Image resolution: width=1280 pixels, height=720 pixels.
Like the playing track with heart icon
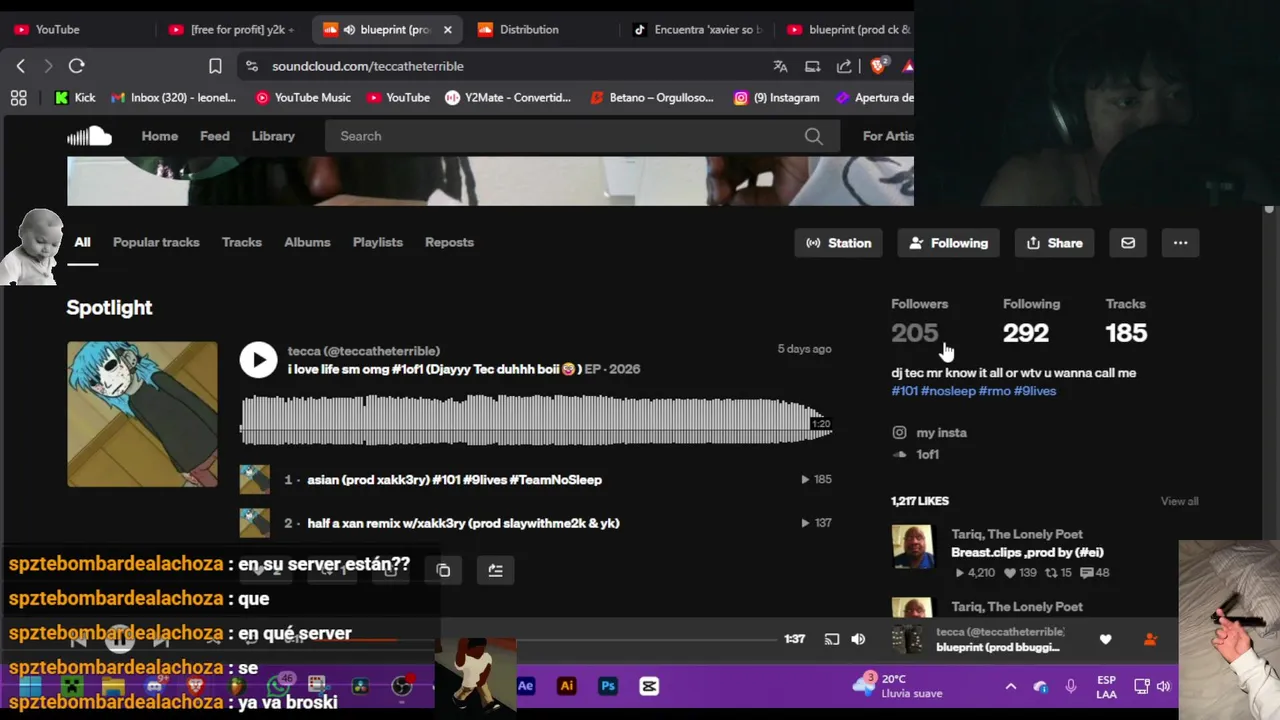pyautogui.click(x=1105, y=639)
